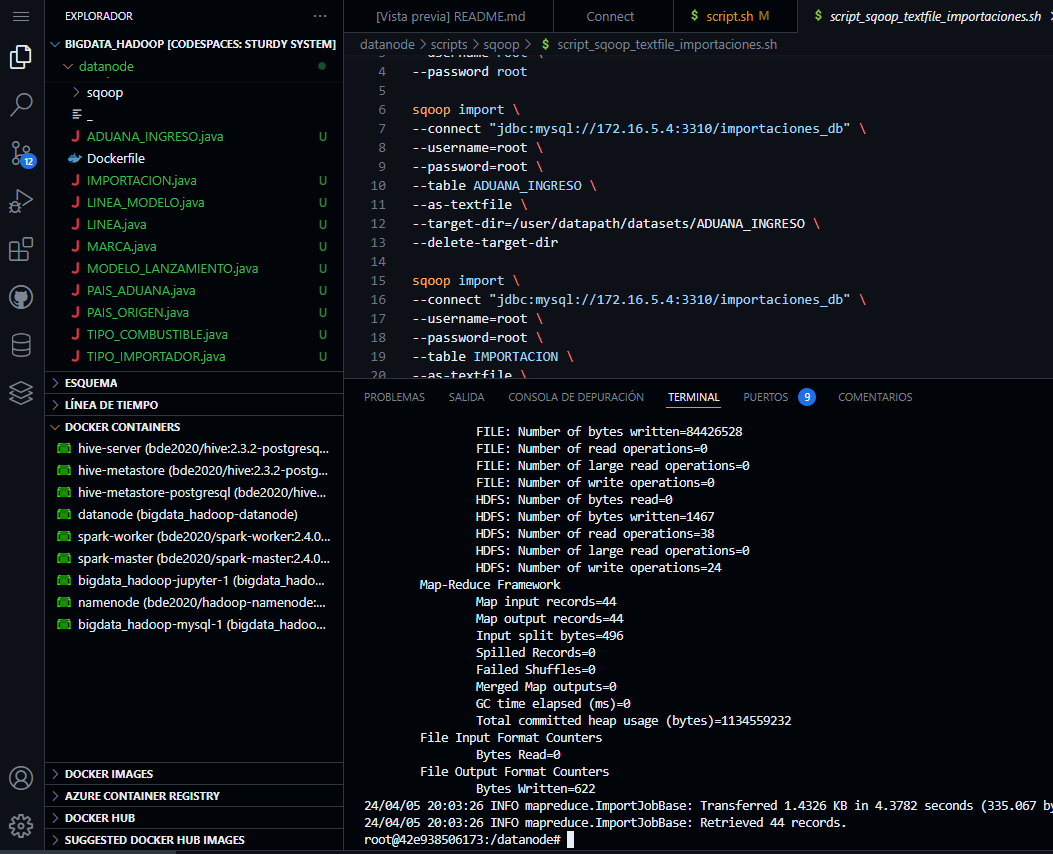Expand the ESQUEMA section
The width and height of the screenshot is (1053, 854).
coord(90,383)
